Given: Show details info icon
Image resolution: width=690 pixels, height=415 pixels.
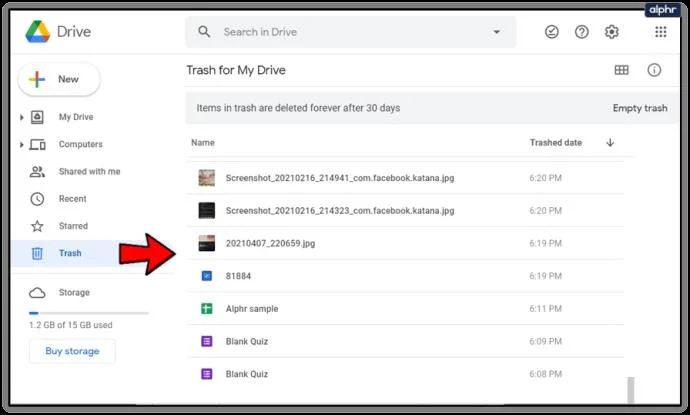Looking at the screenshot, I should tap(654, 70).
